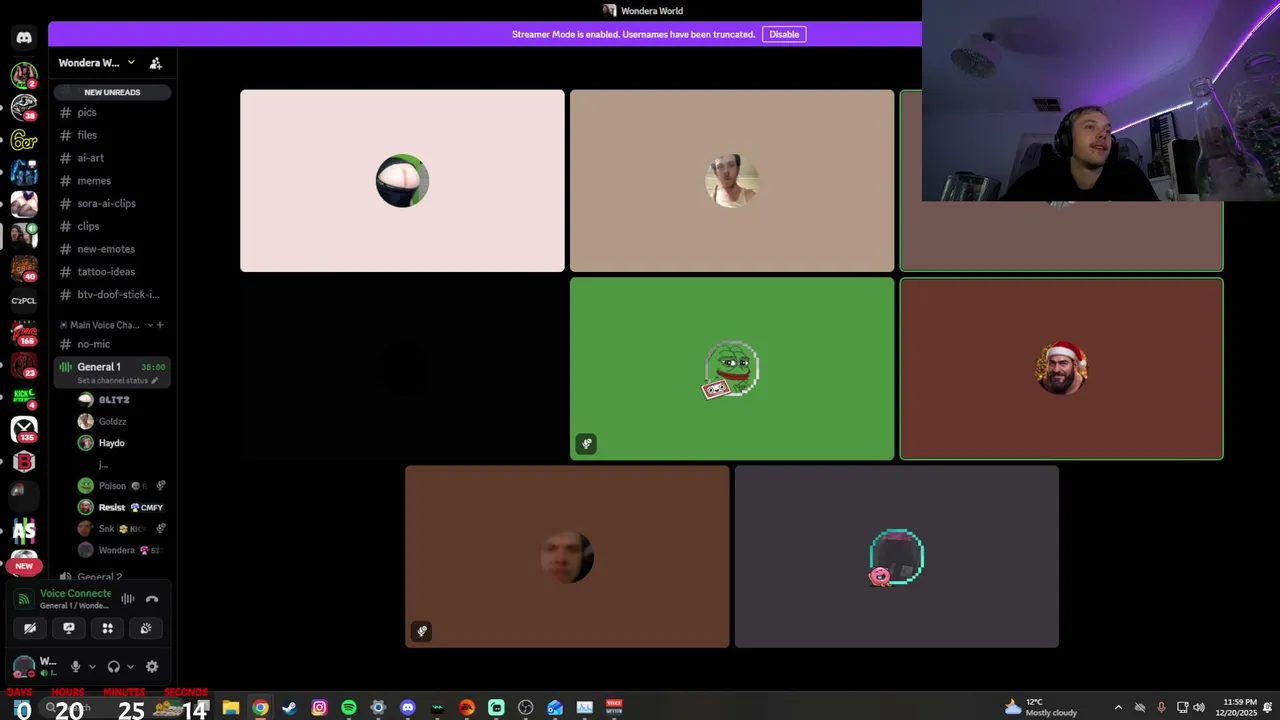The height and width of the screenshot is (720, 1280).
Task: Open volume control in system tray
Action: pyautogui.click(x=1199, y=708)
